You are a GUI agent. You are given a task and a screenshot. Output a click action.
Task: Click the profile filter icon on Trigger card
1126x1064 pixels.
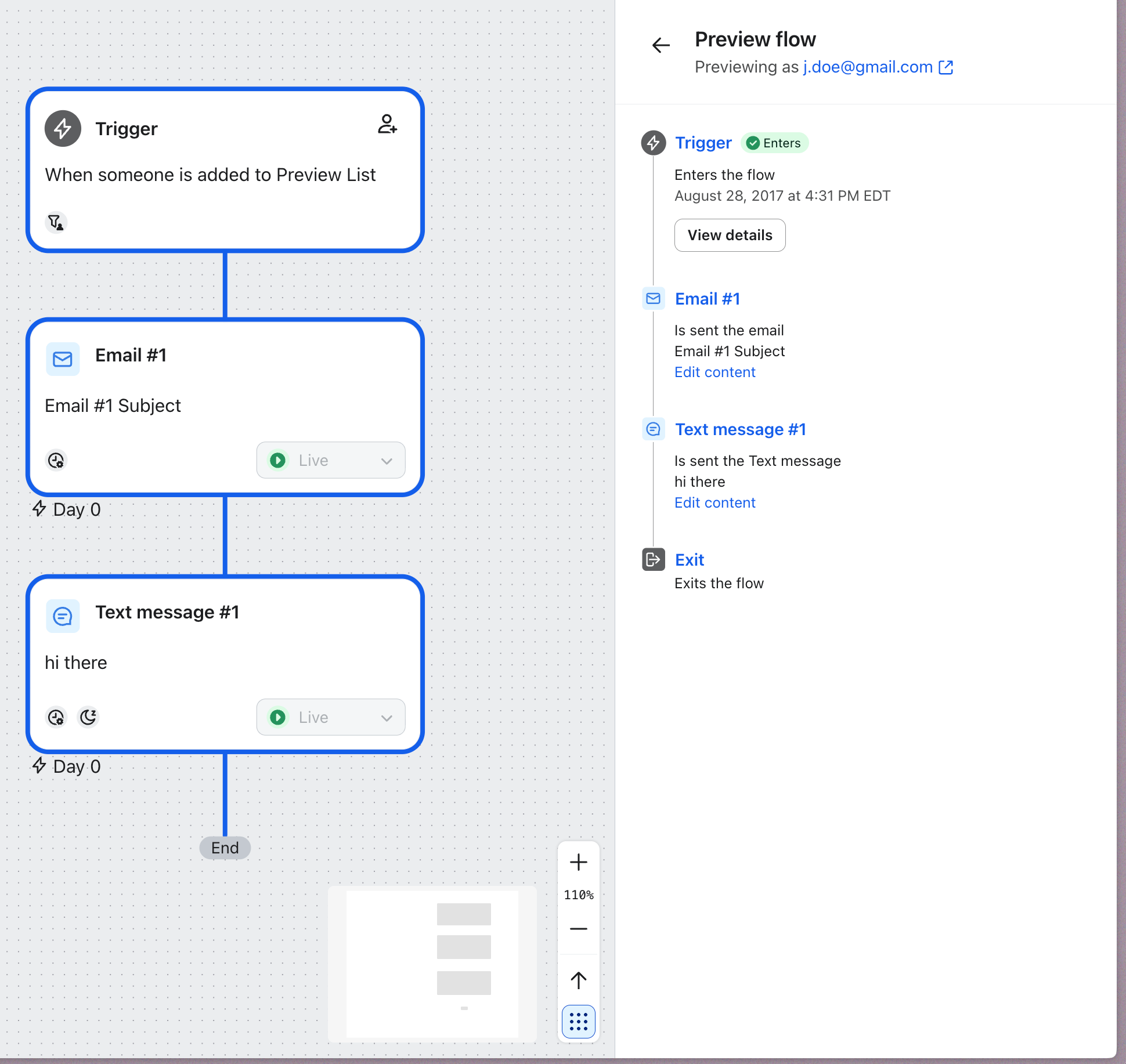(x=56, y=222)
